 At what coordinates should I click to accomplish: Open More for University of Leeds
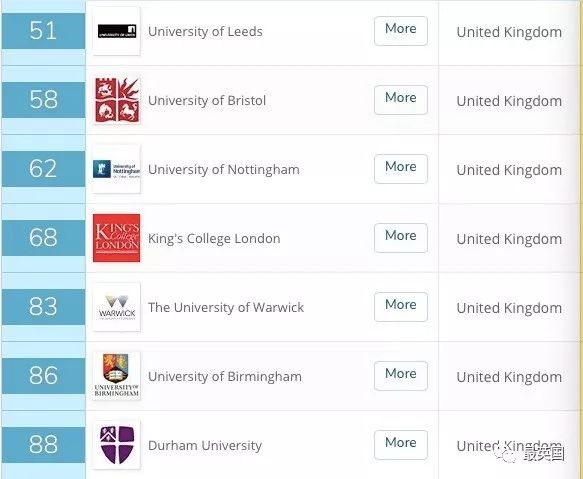pos(401,31)
